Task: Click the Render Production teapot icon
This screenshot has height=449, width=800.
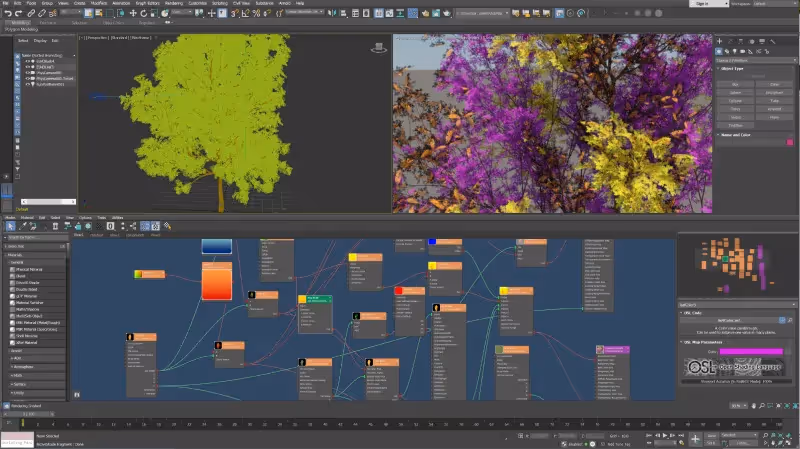Action: (x=447, y=13)
